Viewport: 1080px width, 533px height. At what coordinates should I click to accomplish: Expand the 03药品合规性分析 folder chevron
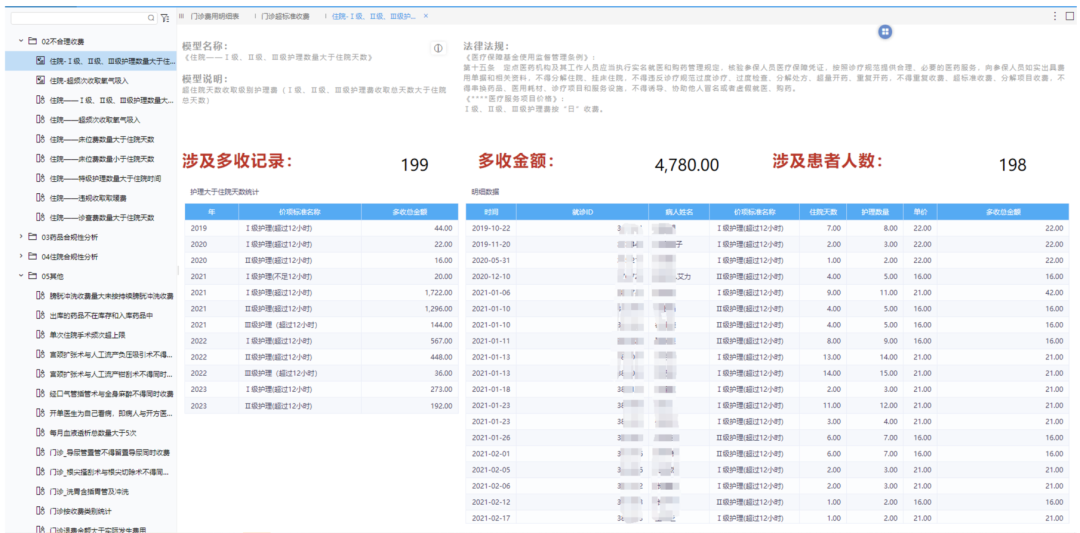21,237
